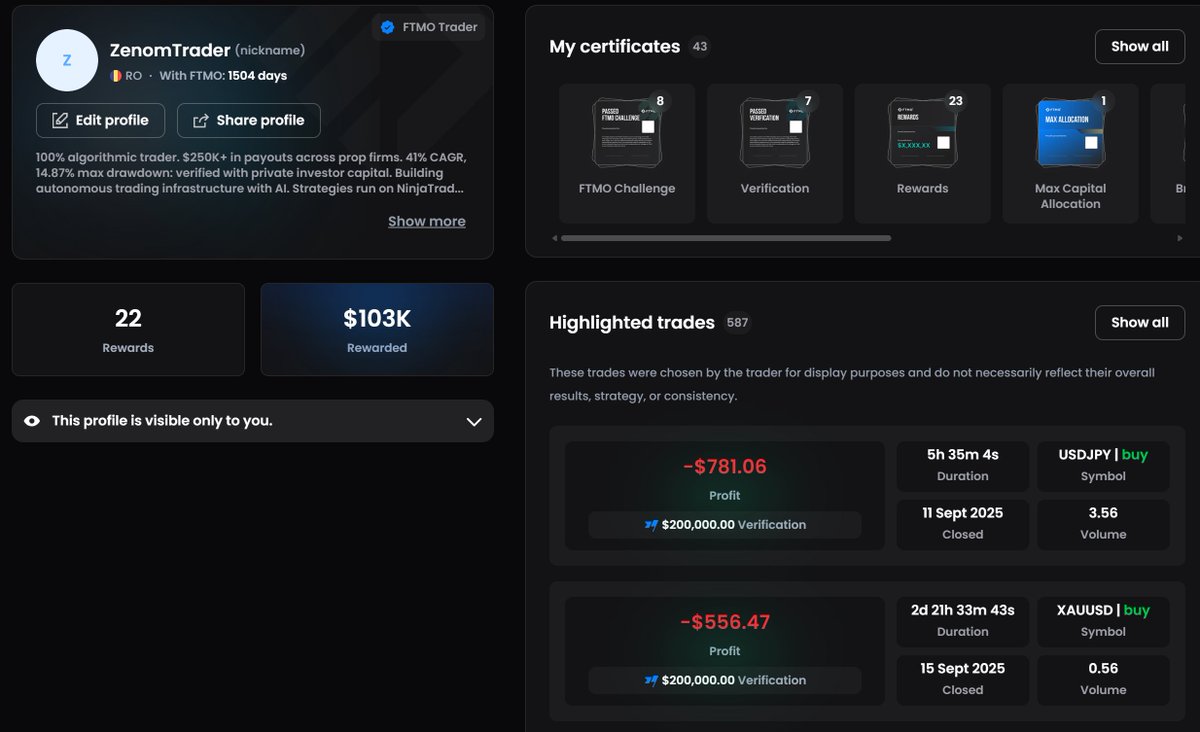The height and width of the screenshot is (732, 1200).
Task: Click the ZenomTrader avatar circle
Action: coord(67,60)
